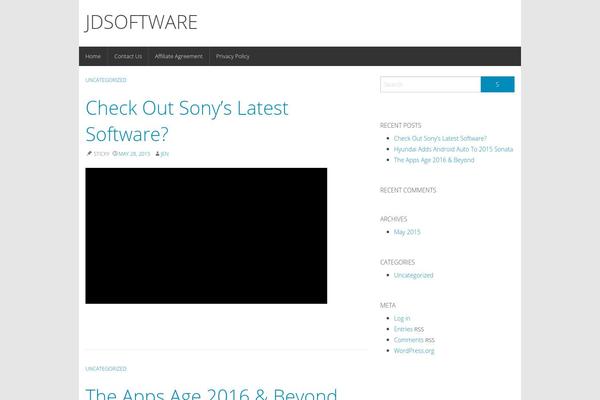View posts by author JEN
The image size is (600, 400).
click(165, 154)
